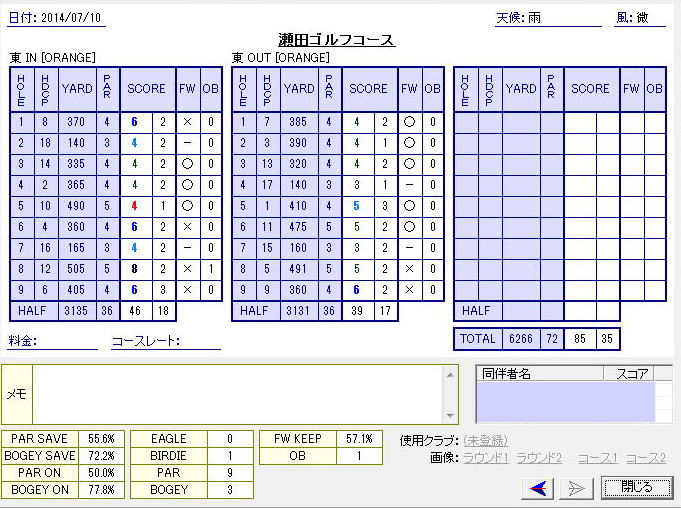
Task: Select the 同伴者名 column header
Action: tap(540, 373)
